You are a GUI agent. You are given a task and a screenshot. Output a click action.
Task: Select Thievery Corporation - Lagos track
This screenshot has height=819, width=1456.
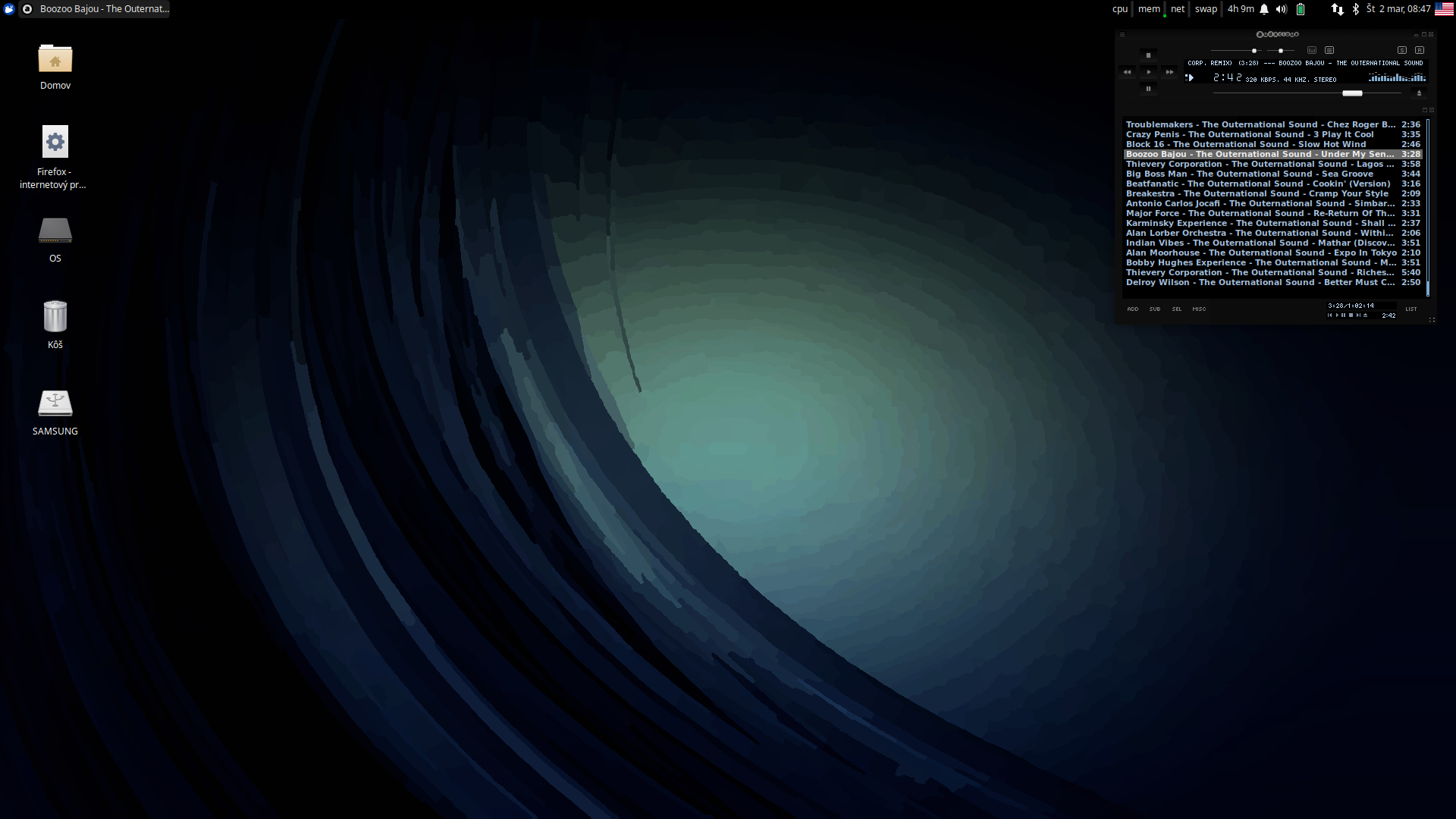point(1272,164)
